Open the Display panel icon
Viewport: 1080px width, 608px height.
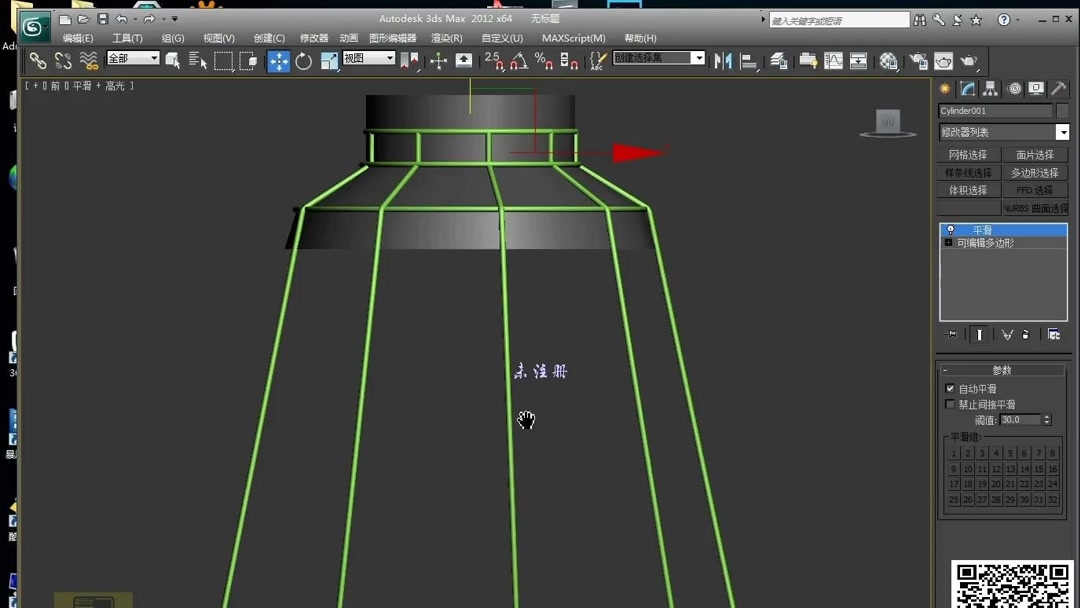[x=1036, y=88]
